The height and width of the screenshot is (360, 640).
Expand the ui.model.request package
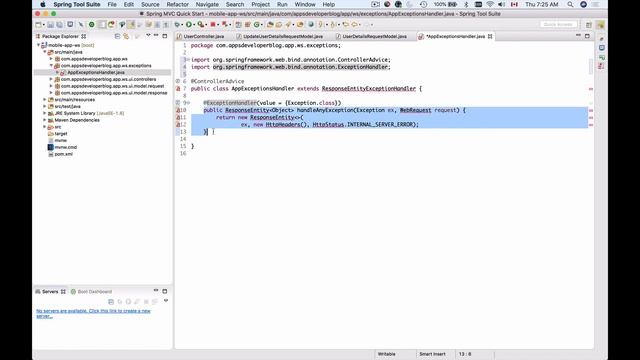(x=51, y=86)
